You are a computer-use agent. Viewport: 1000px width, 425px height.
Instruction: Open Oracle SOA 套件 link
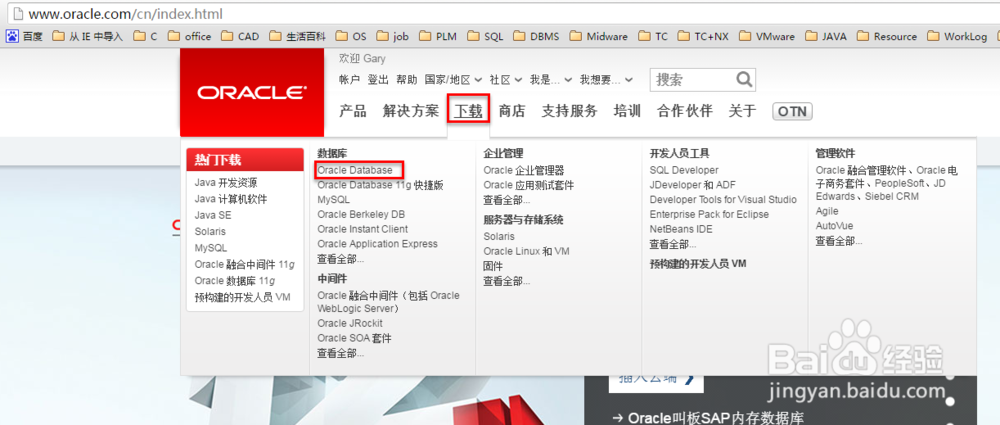click(355, 338)
